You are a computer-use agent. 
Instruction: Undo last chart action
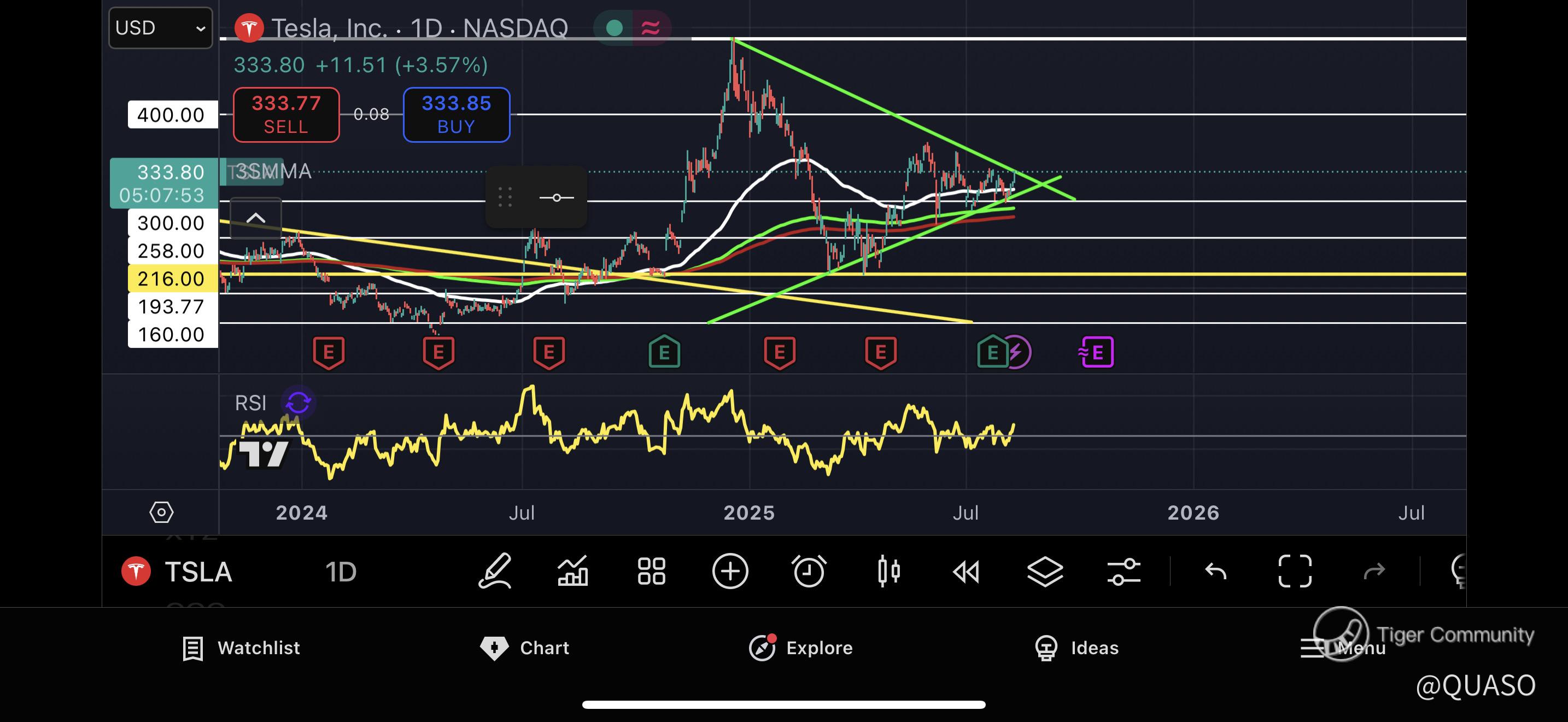[x=1215, y=571]
